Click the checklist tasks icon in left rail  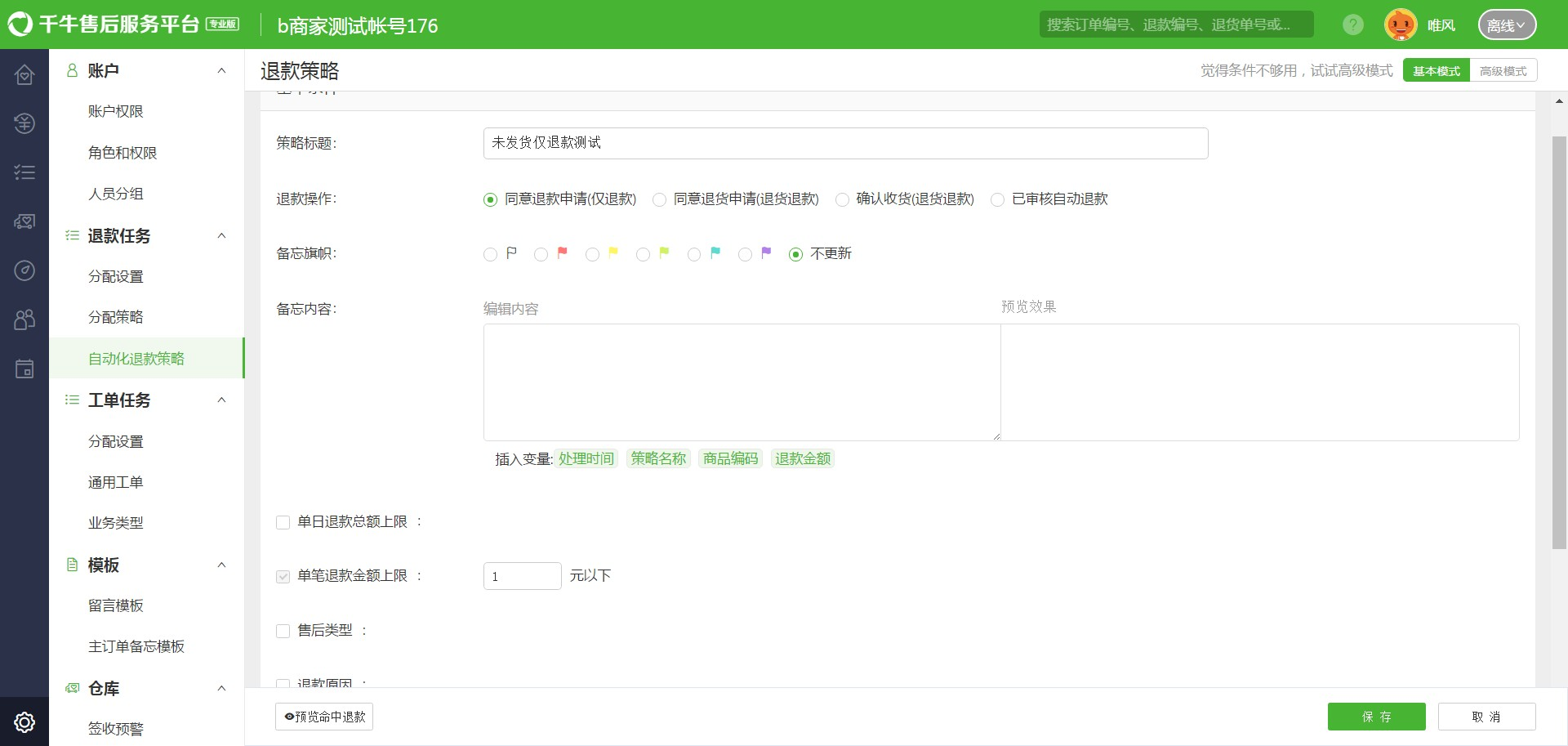coord(24,172)
